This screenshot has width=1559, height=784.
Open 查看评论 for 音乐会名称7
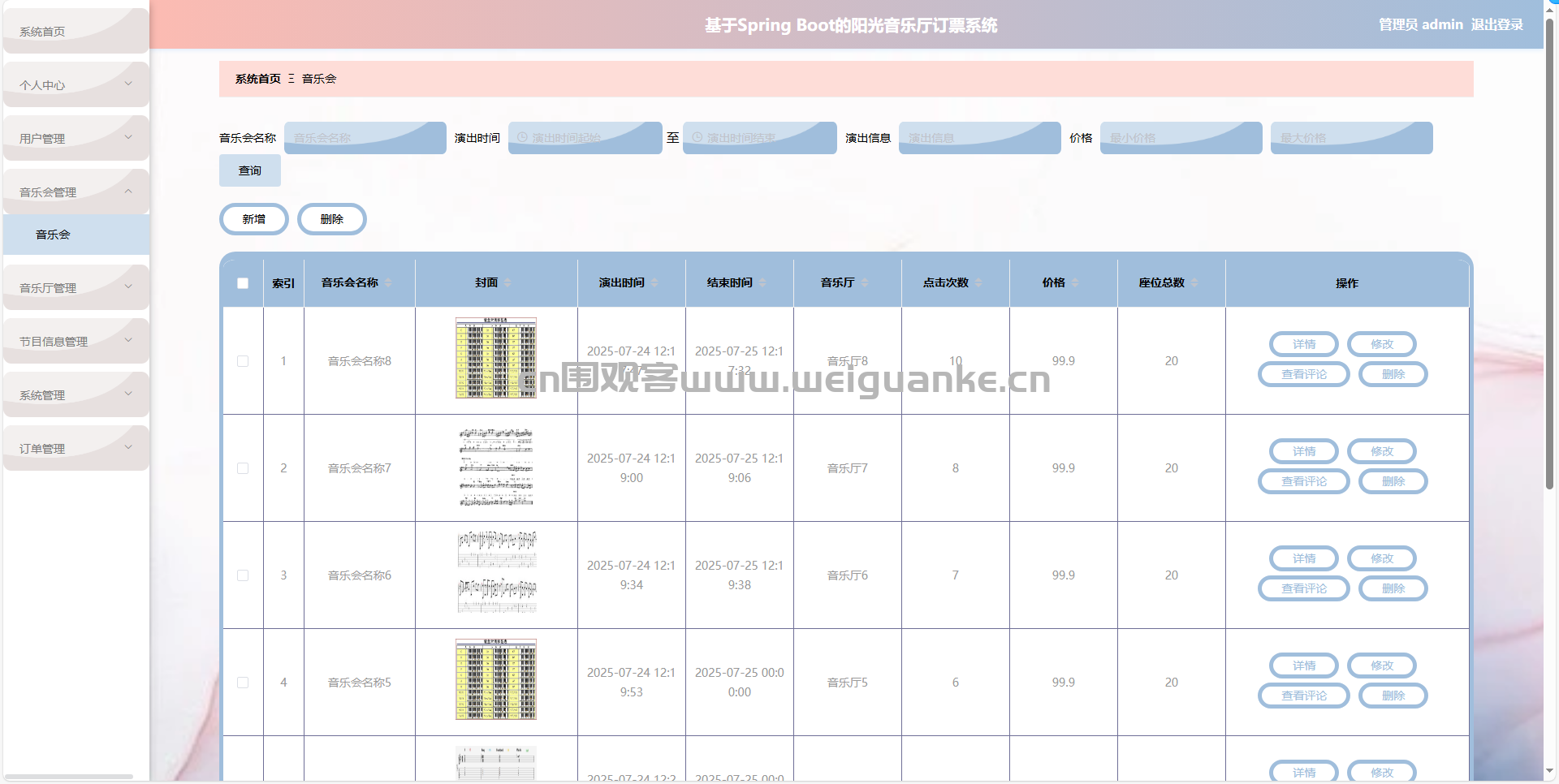pos(1304,481)
